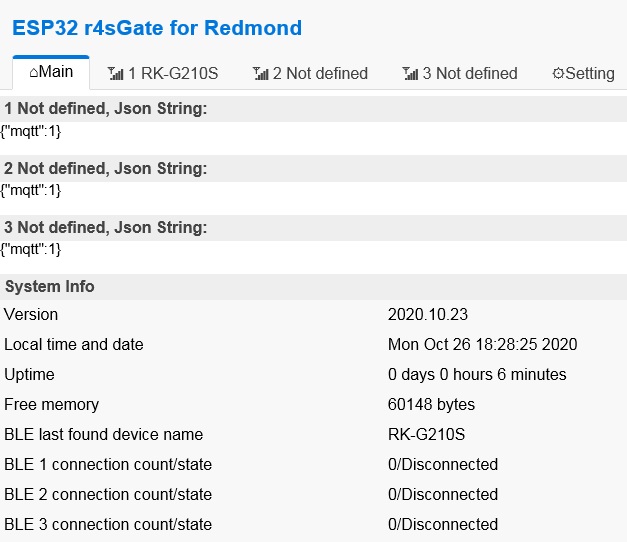This screenshot has width=627, height=542.
Task: Click the local time and date value
Action: 482,345
